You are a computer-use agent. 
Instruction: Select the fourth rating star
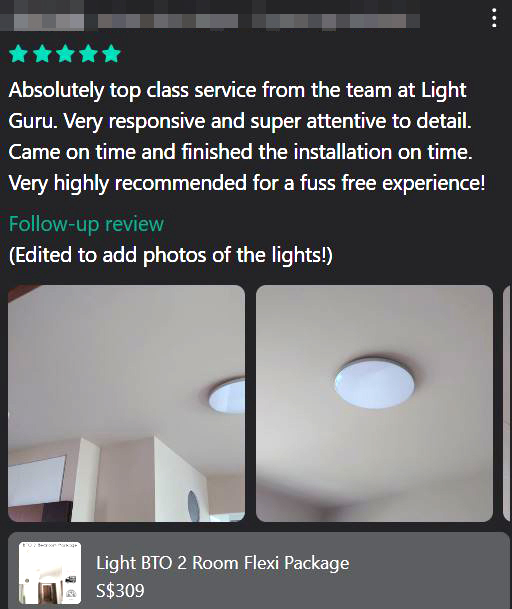click(89, 53)
